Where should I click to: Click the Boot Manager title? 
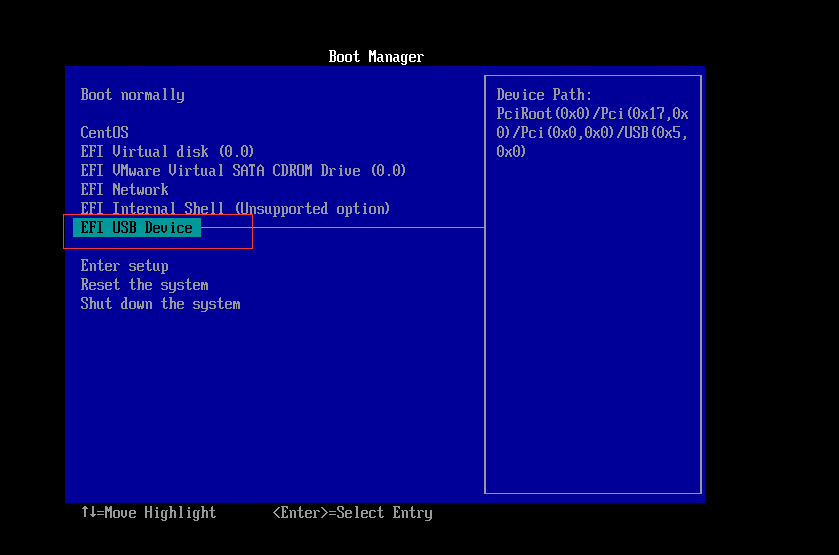click(x=376, y=57)
